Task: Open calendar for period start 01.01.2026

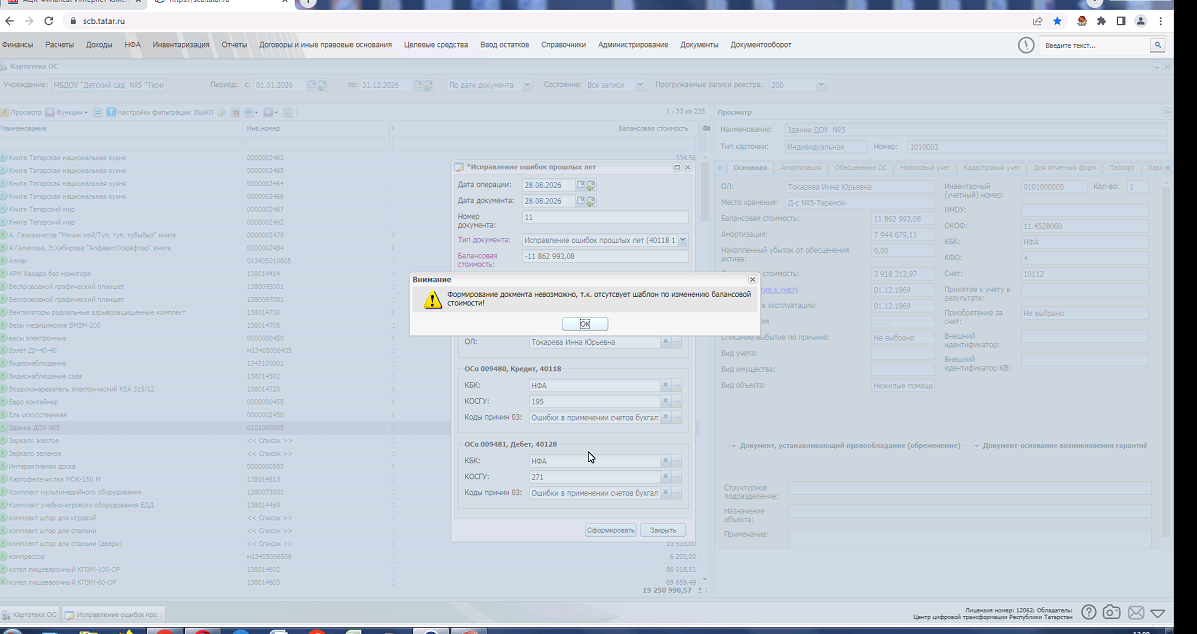Action: [311, 85]
